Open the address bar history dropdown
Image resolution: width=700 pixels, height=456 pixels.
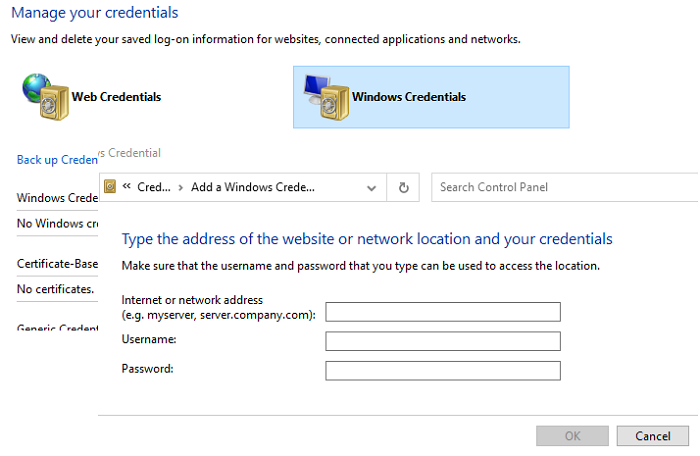tap(372, 187)
